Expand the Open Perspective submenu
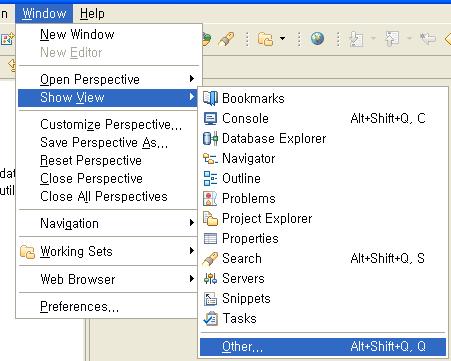The height and width of the screenshot is (361, 451). pos(107,79)
